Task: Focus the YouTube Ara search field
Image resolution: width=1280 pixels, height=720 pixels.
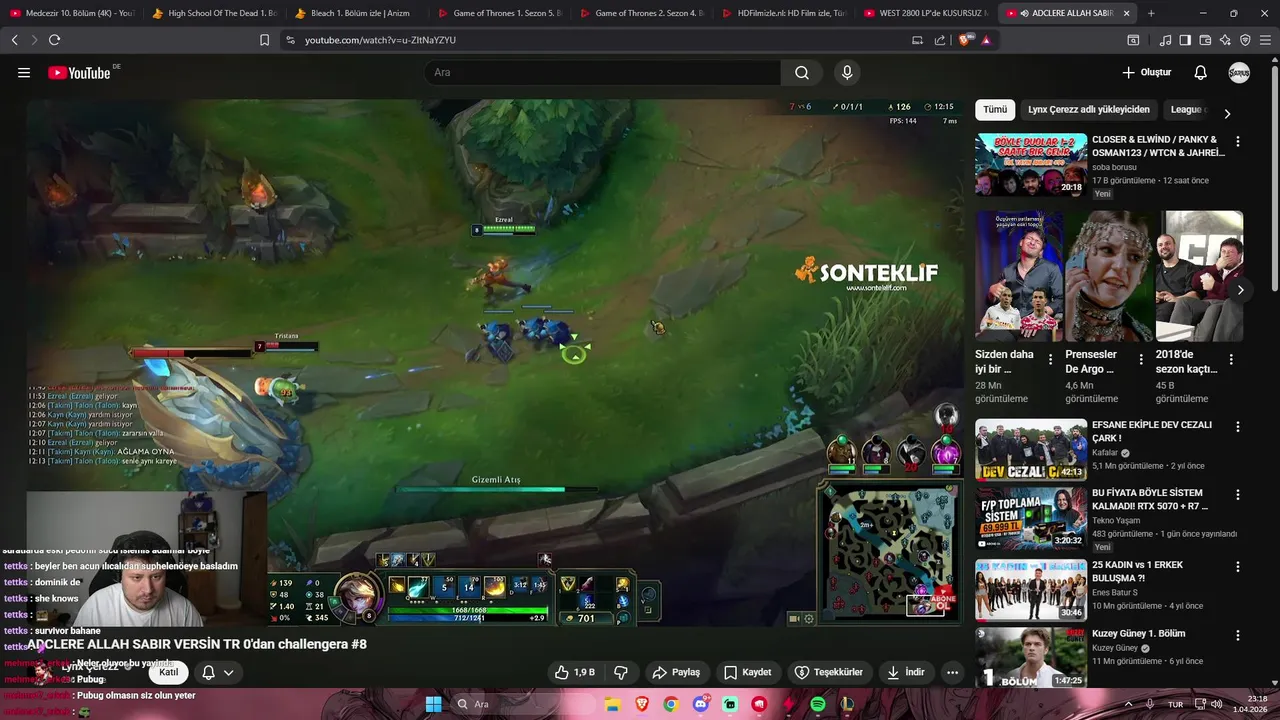Action: click(602, 72)
